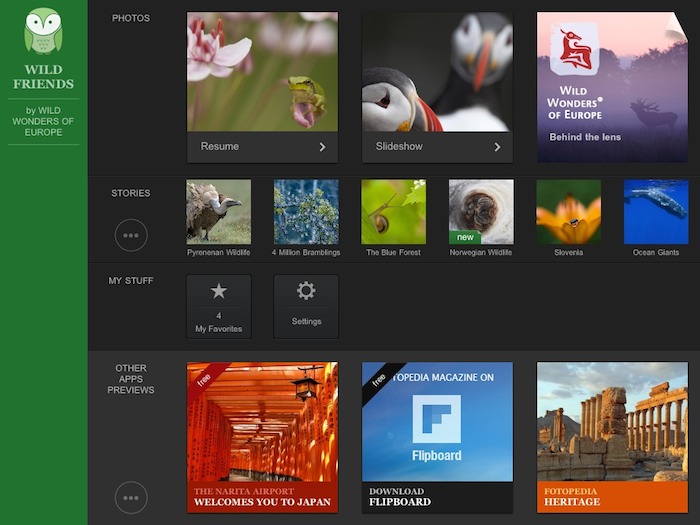Open the 4 Million Bramblings story
700x525 pixels.
pos(306,212)
